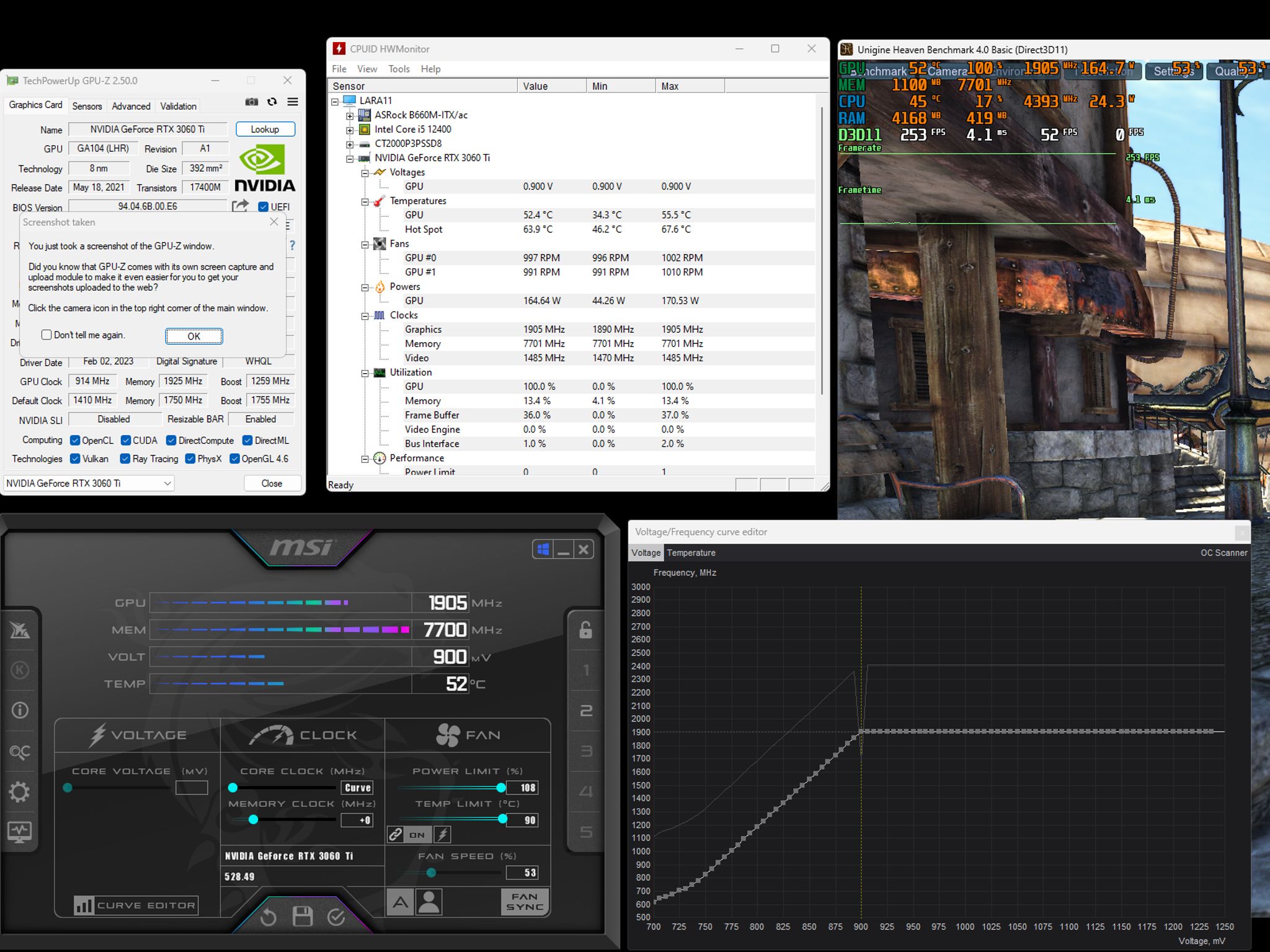Open Afterburner hardware monitor icon
Image resolution: width=1270 pixels, height=952 pixels.
click(x=20, y=832)
